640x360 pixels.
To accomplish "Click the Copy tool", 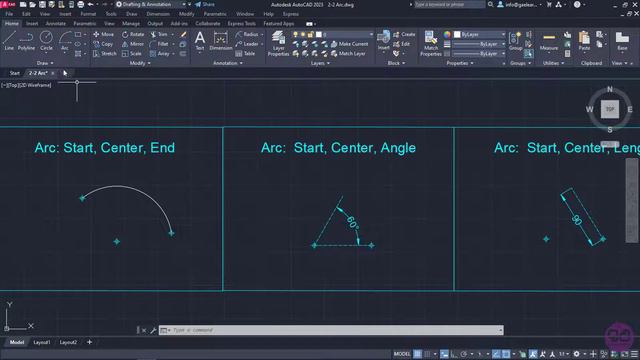I will click(103, 44).
